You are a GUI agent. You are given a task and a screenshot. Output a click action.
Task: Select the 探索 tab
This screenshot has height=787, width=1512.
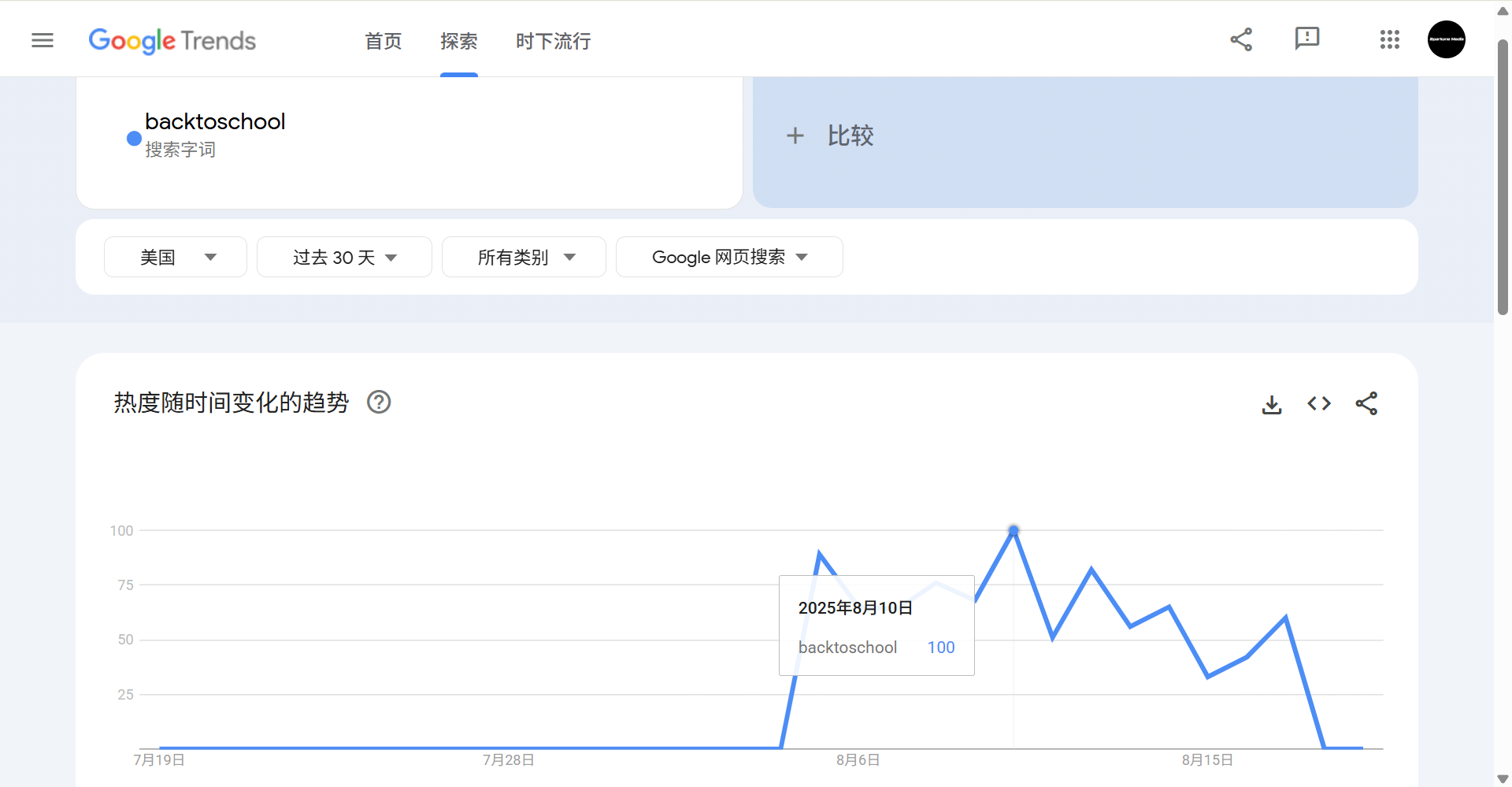pyautogui.click(x=459, y=41)
